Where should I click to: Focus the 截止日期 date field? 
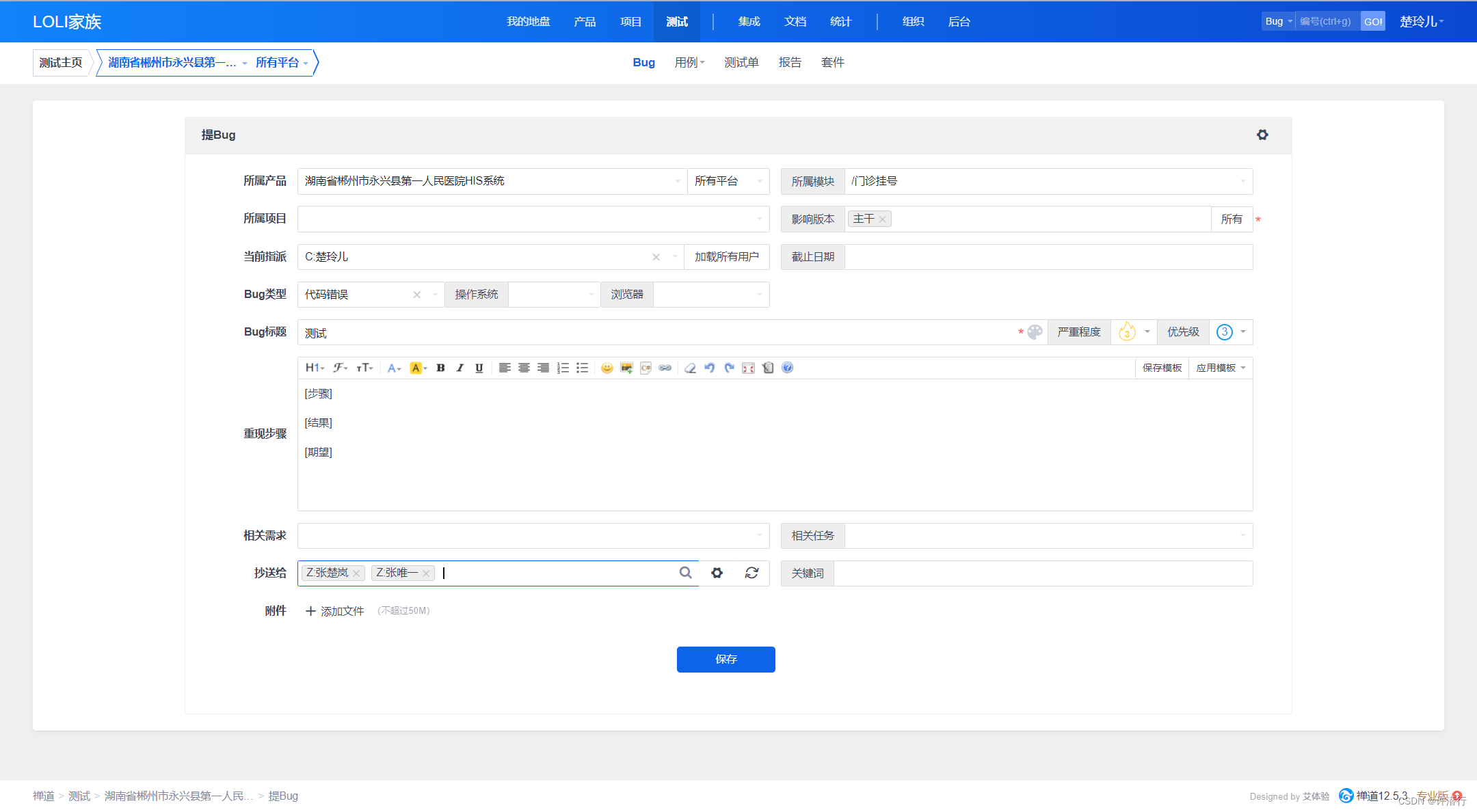1049,257
